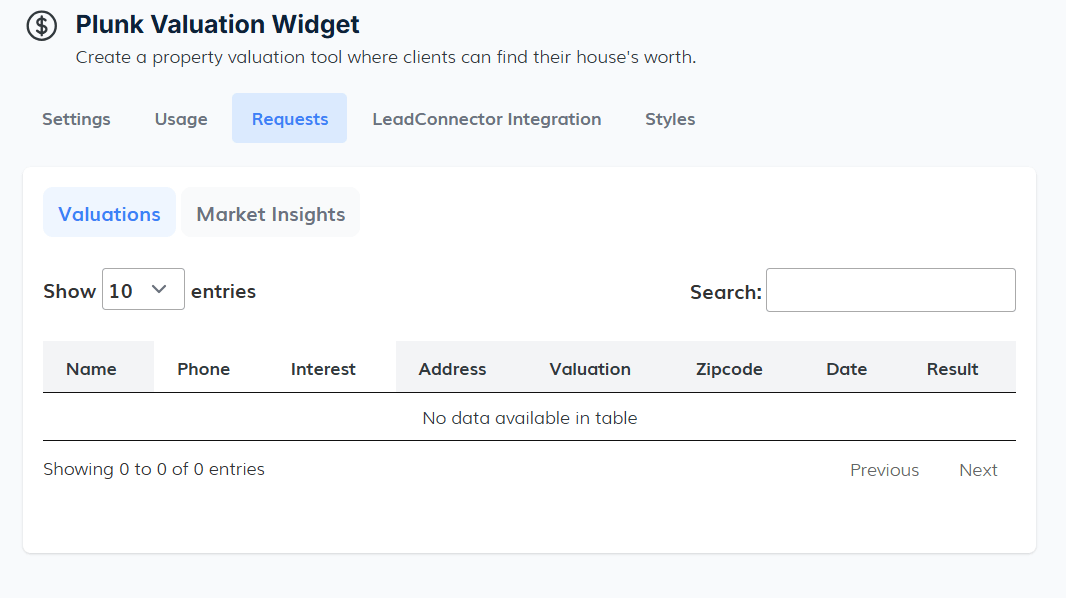Switch to Market Insights sub-tab
Viewport: 1066px width, 598px height.
271,213
